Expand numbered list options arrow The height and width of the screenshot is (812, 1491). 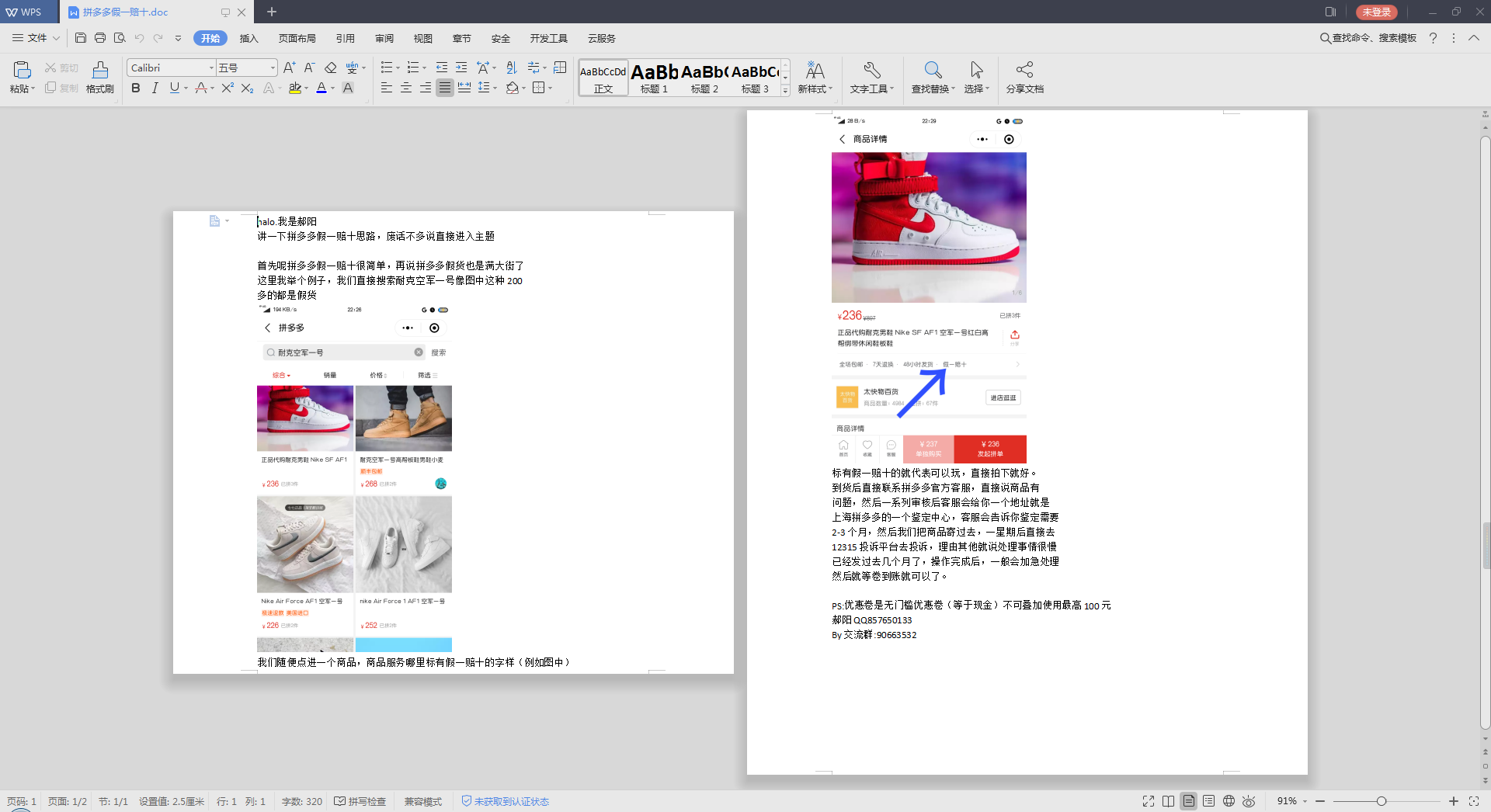[425, 68]
